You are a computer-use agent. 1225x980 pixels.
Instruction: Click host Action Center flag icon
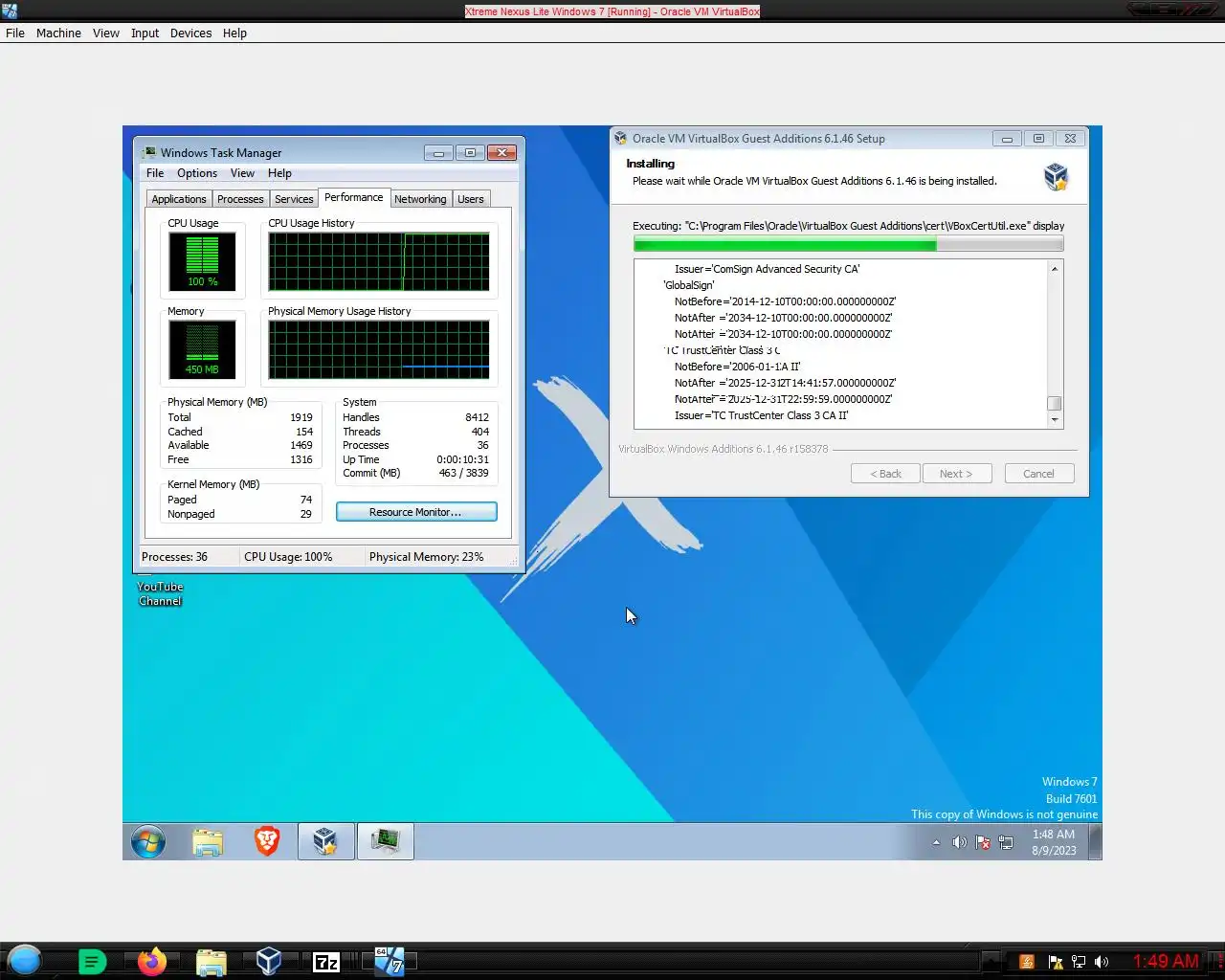1056,962
